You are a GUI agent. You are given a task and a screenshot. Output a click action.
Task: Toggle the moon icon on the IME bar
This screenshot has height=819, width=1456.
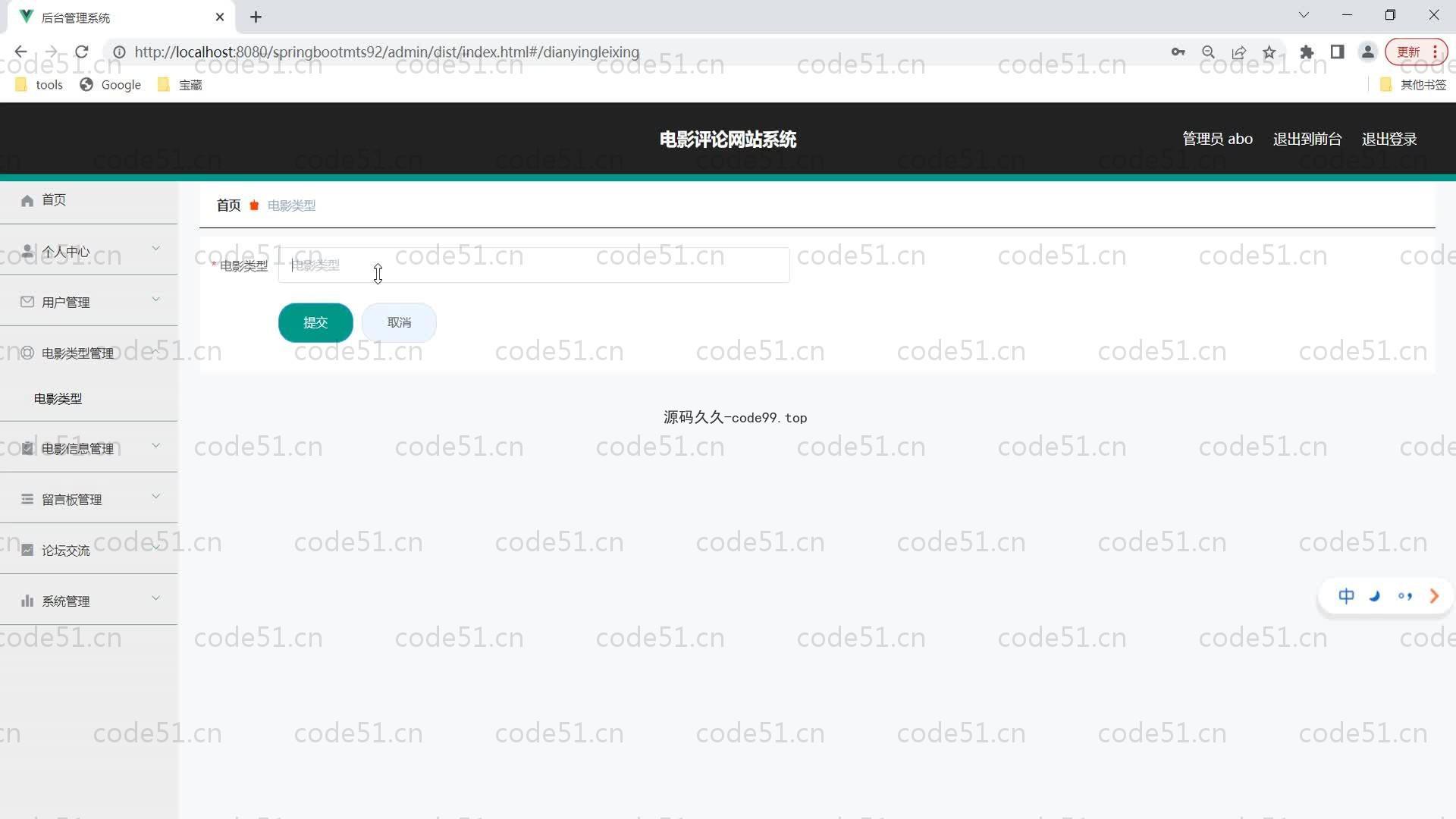coord(1374,596)
